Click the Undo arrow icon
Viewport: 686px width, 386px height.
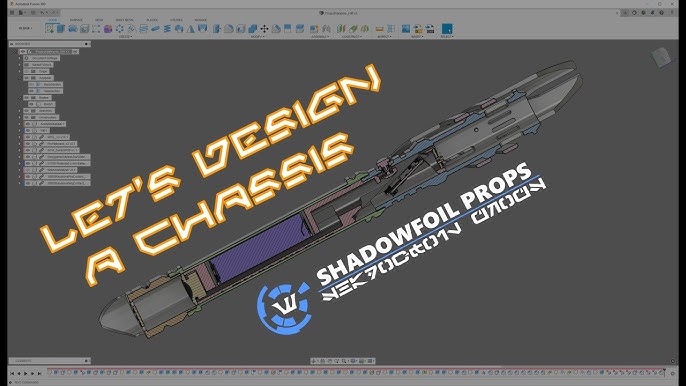(43, 13)
